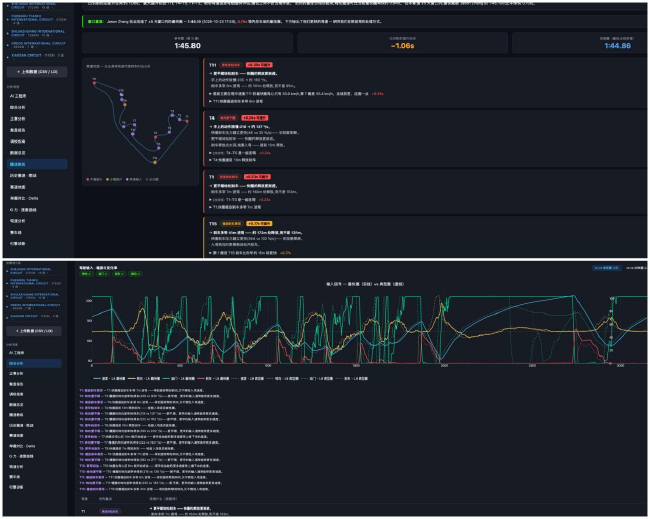Click the orange dot legend entry under track map
Viewport: 650px width, 519px height.
pos(114,179)
